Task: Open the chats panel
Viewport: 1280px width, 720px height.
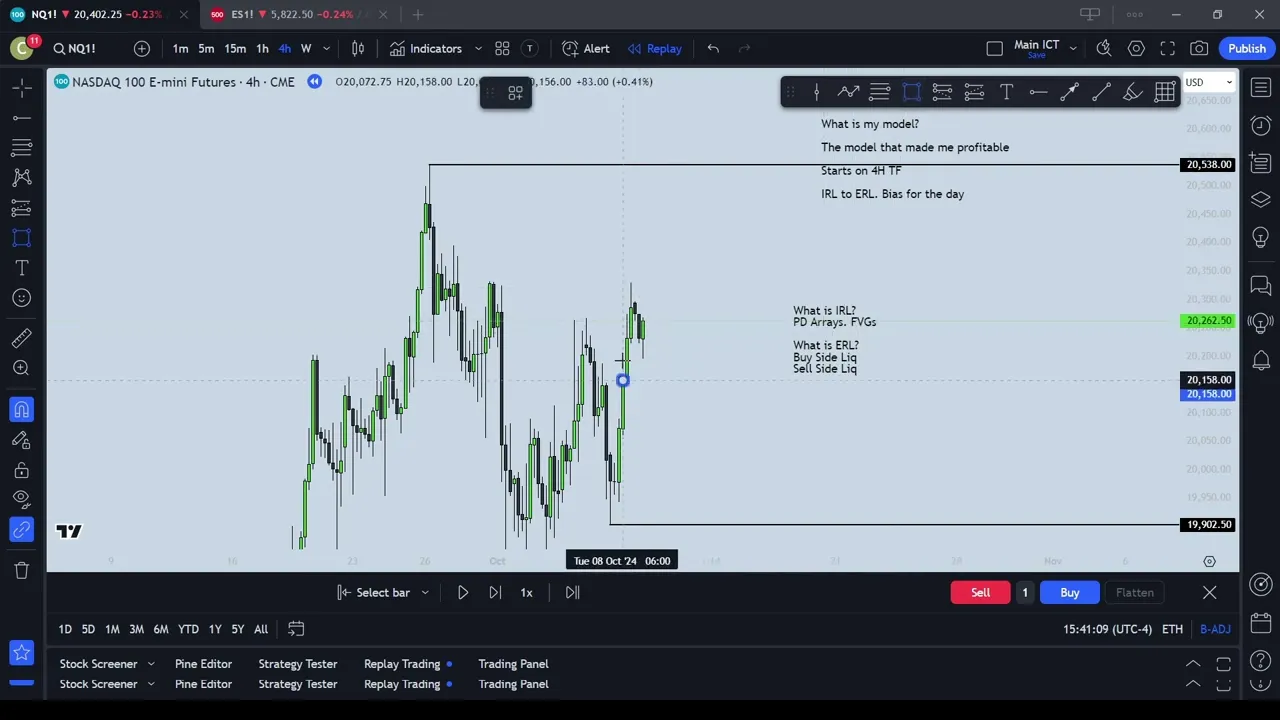Action: [x=1261, y=286]
